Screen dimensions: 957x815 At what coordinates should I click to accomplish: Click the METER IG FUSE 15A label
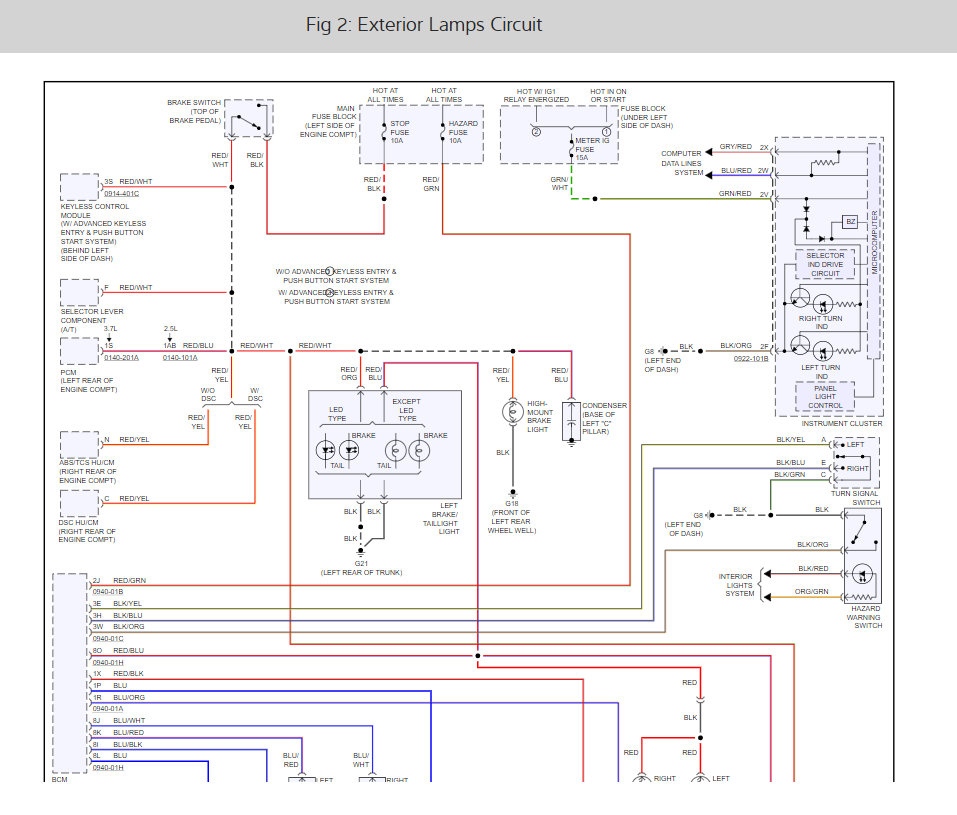[x=592, y=149]
